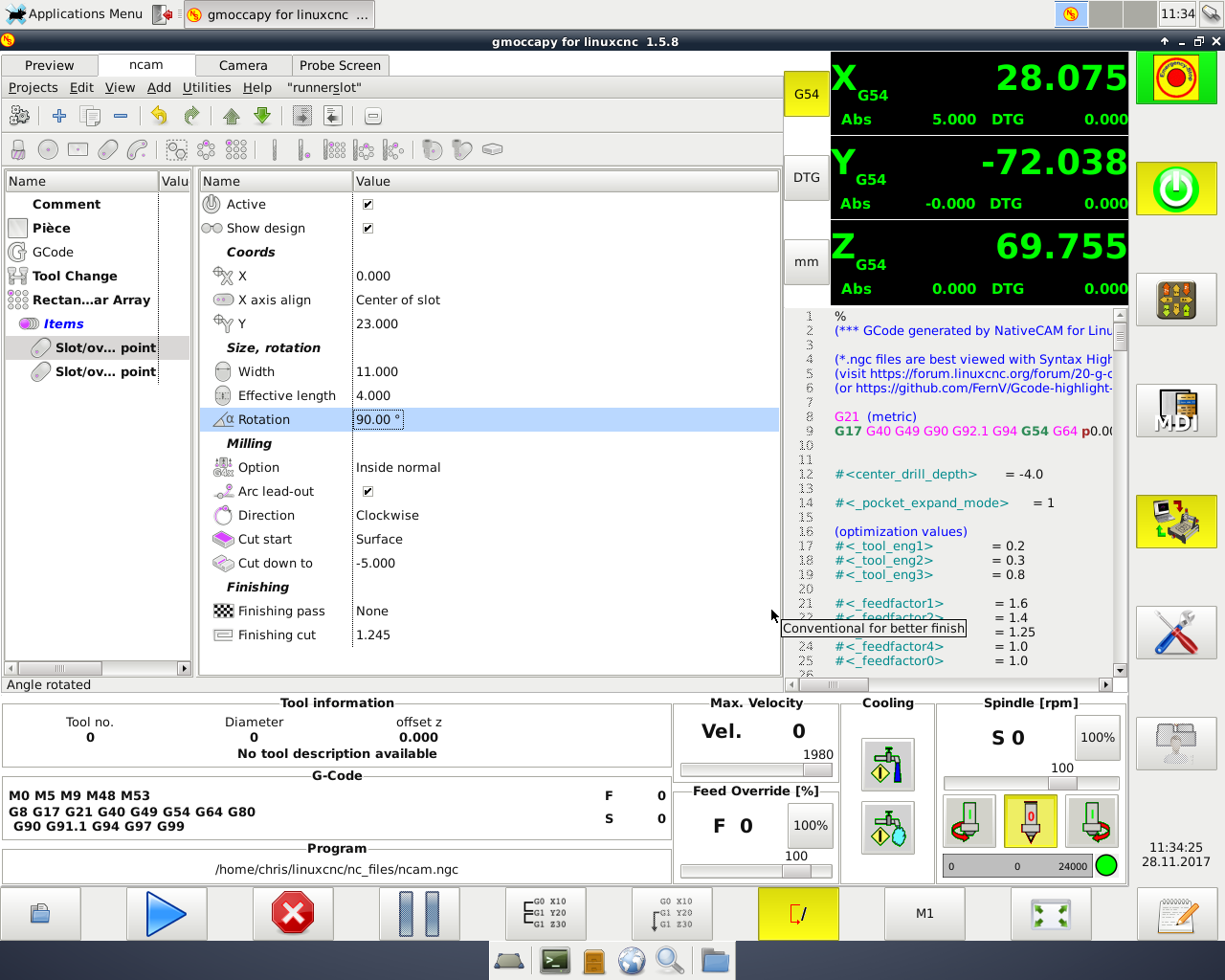Switch to Probe Screen tab
1225x980 pixels.
(340, 65)
